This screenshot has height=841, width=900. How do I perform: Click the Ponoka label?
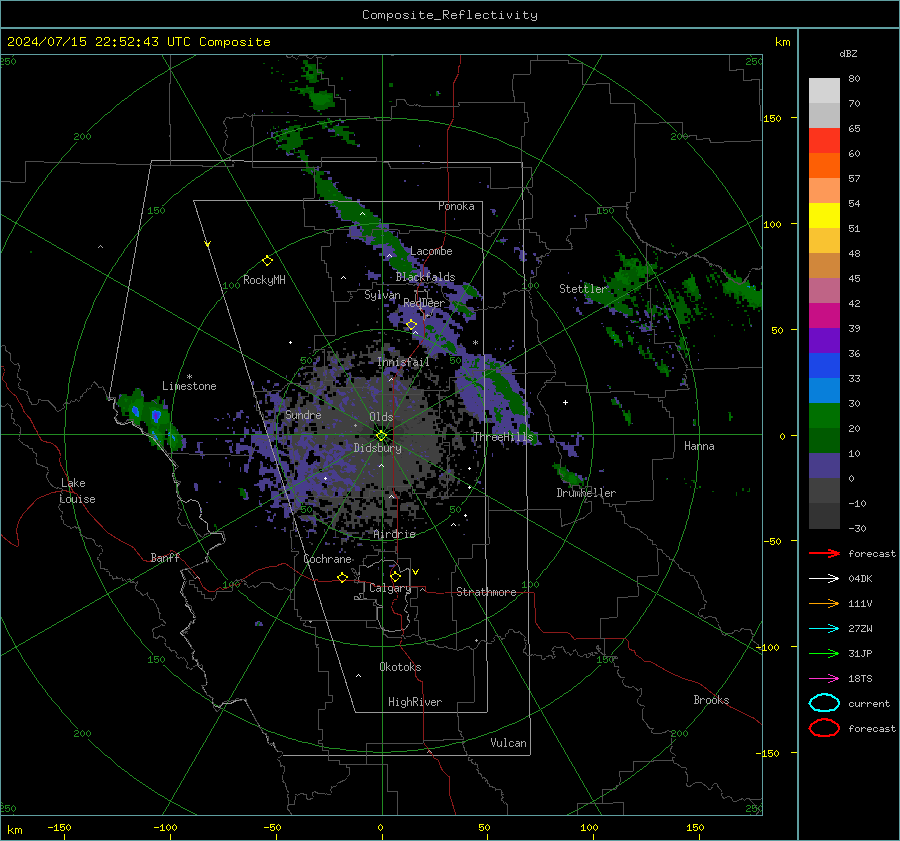[x=456, y=206]
